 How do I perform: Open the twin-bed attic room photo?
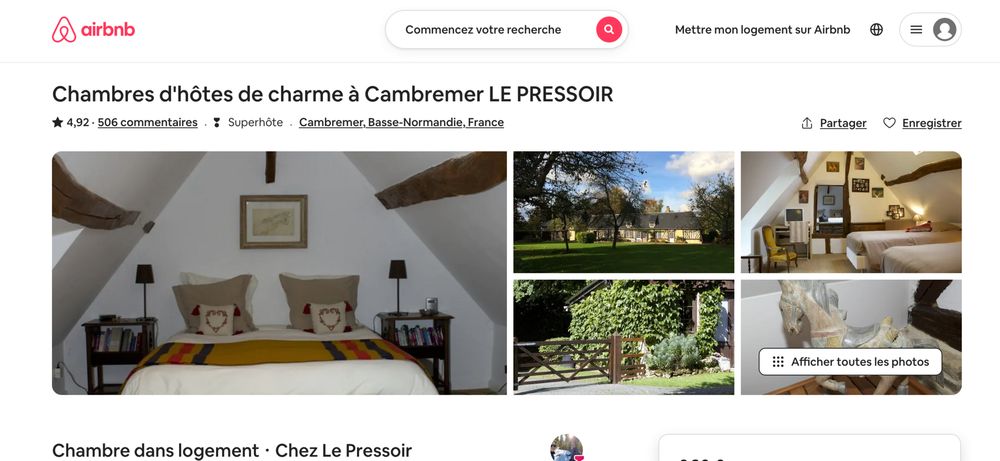click(851, 212)
